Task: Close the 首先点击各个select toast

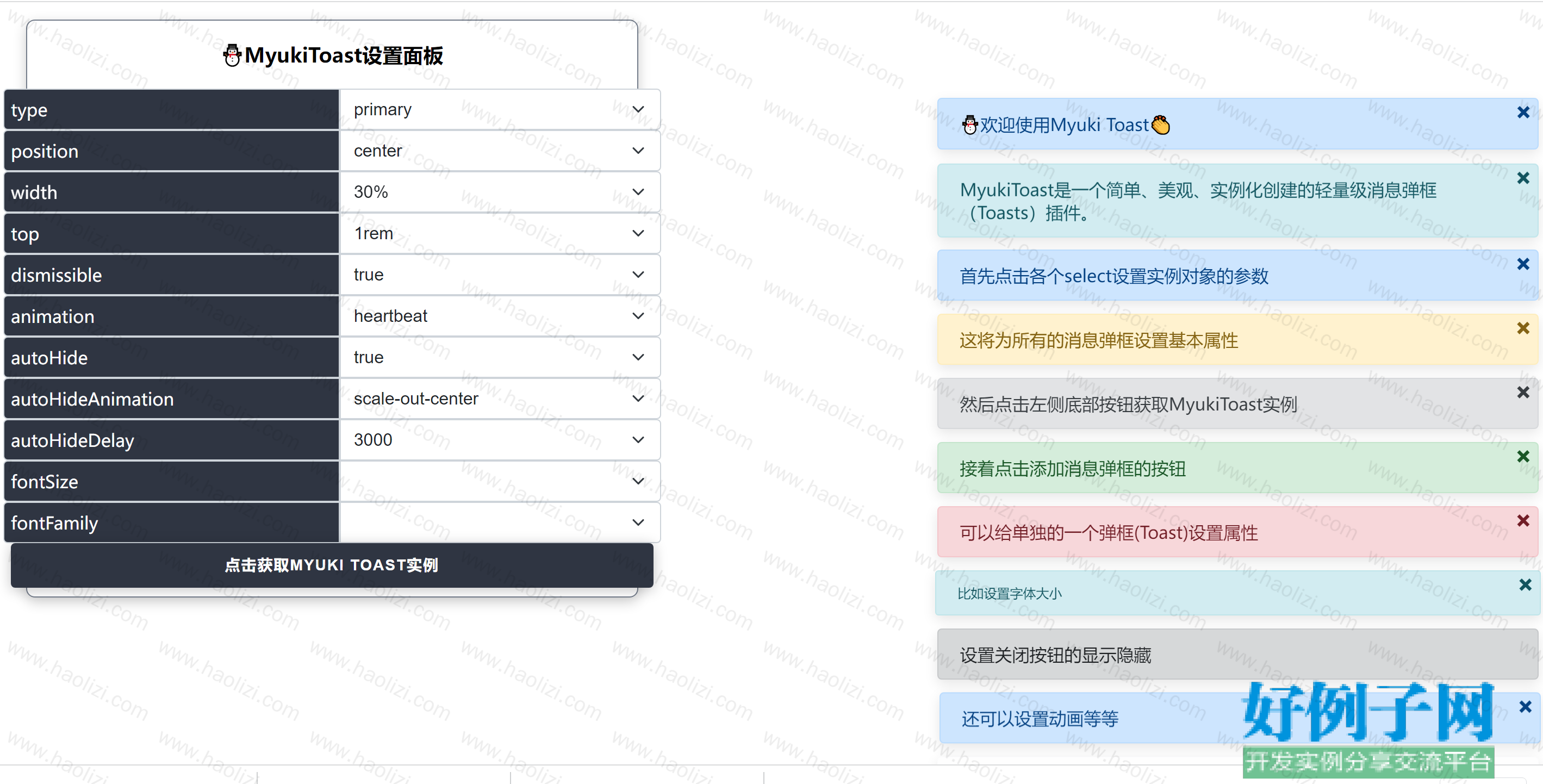Action: [x=1523, y=264]
